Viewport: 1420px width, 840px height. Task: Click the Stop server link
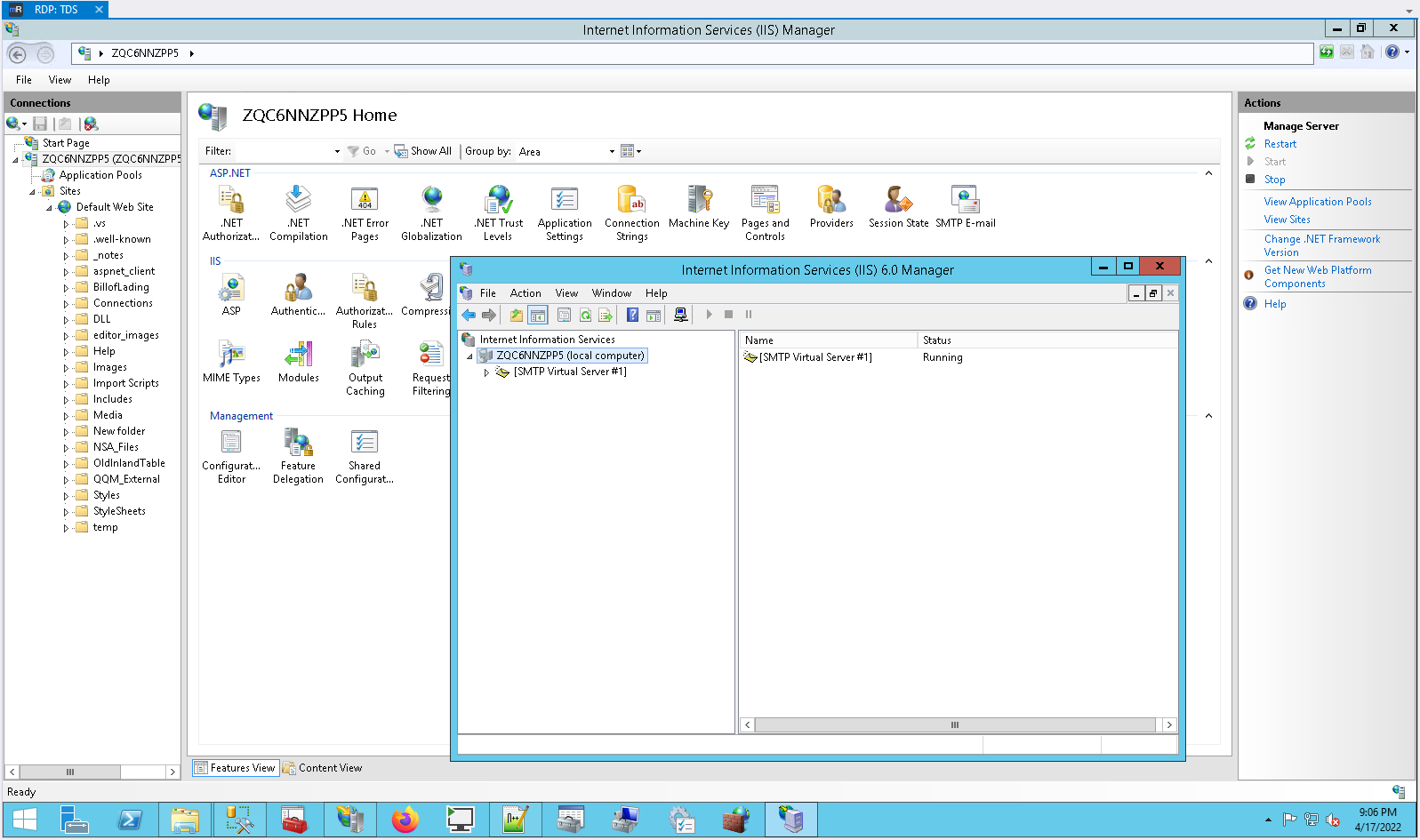[1274, 180]
